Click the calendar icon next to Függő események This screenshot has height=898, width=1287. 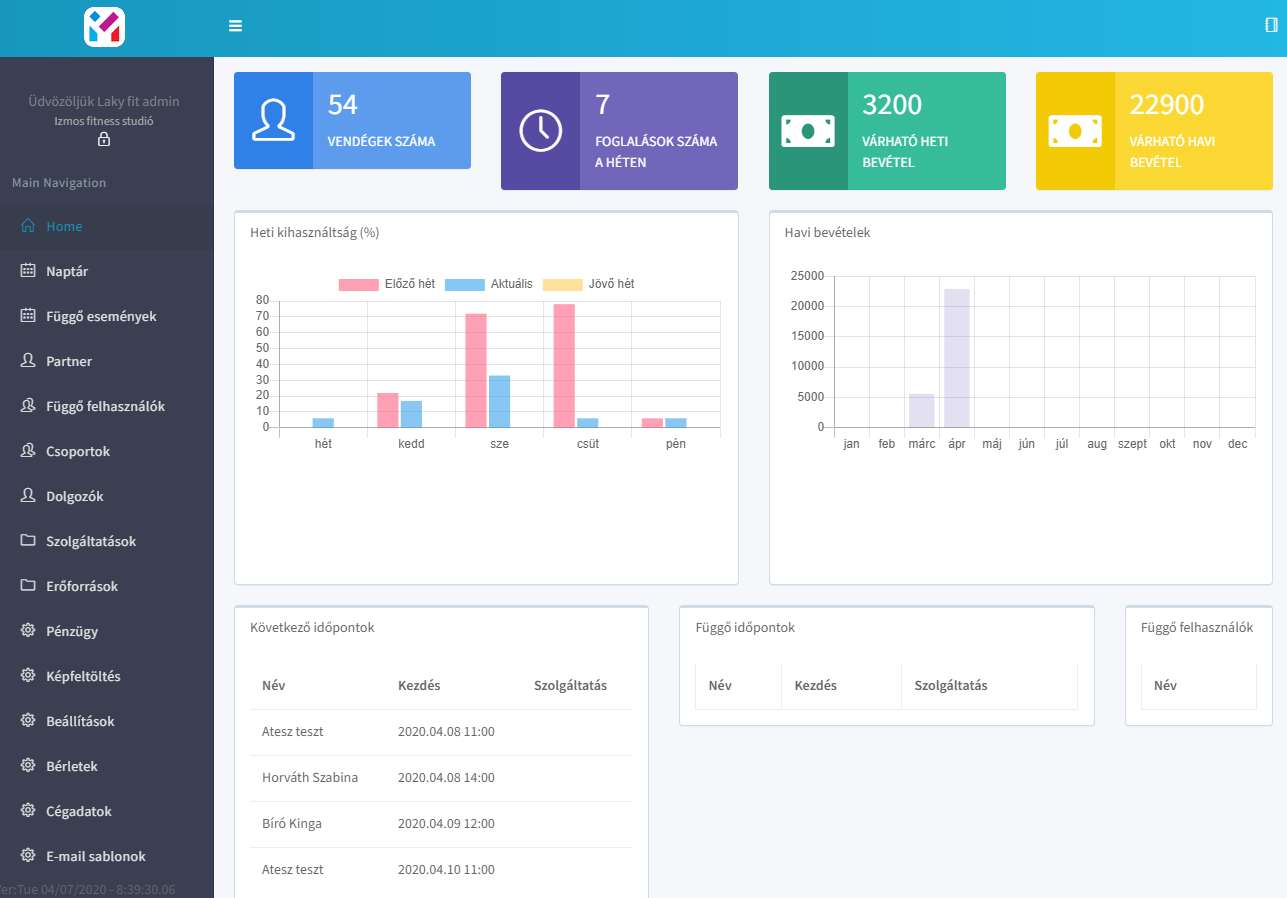pyautogui.click(x=28, y=316)
